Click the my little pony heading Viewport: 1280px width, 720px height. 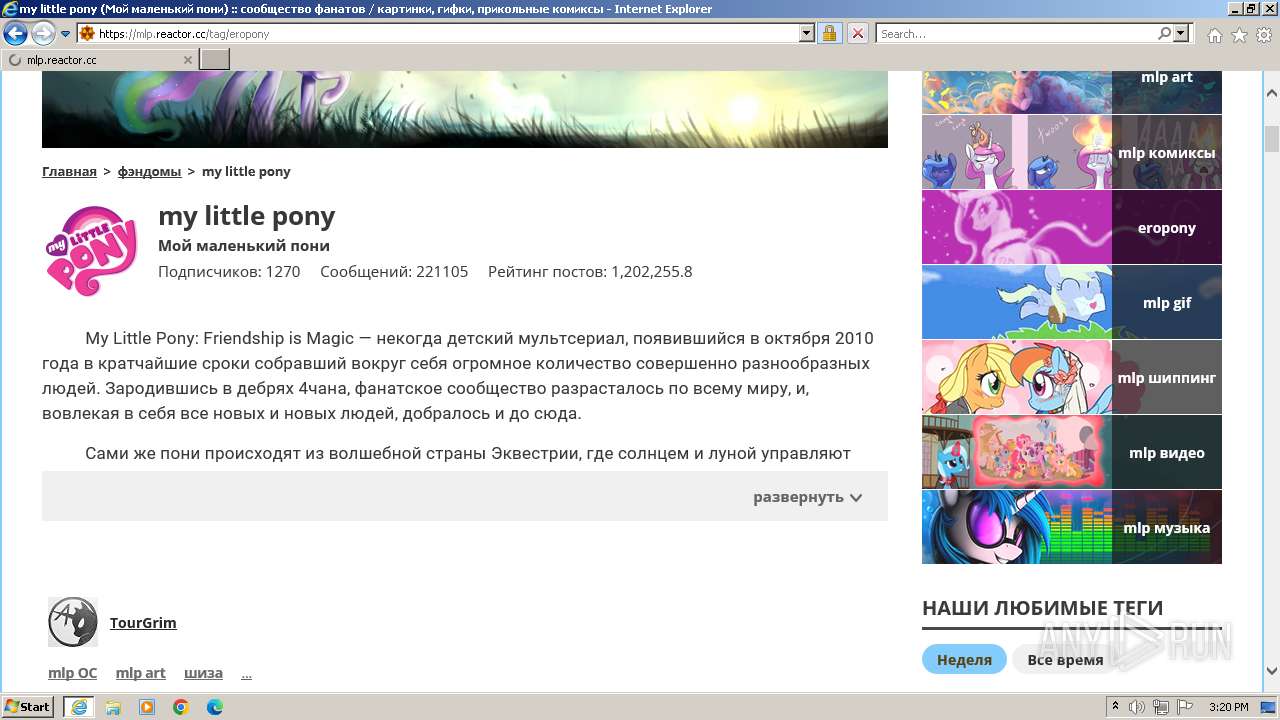[246, 216]
